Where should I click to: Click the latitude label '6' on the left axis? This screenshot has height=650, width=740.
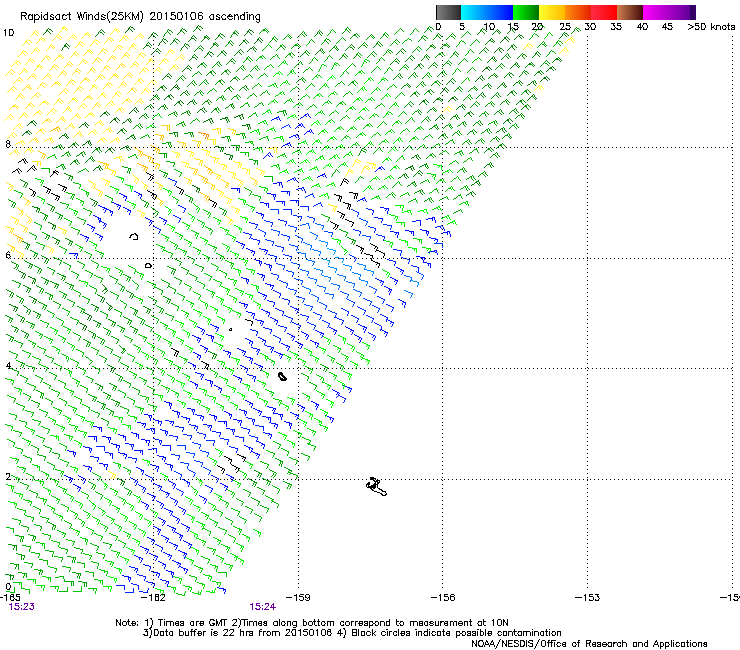click(x=8, y=255)
